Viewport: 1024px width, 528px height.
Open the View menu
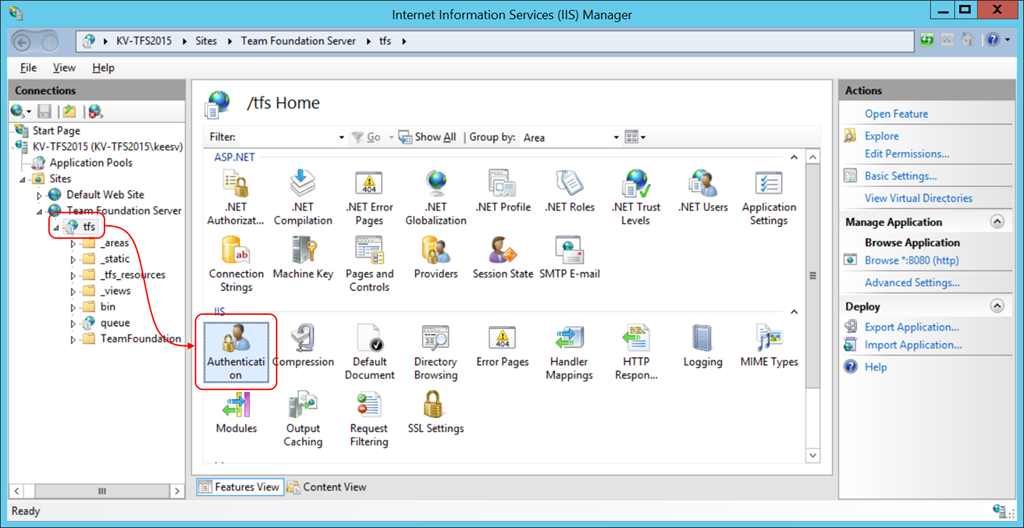[x=64, y=67]
